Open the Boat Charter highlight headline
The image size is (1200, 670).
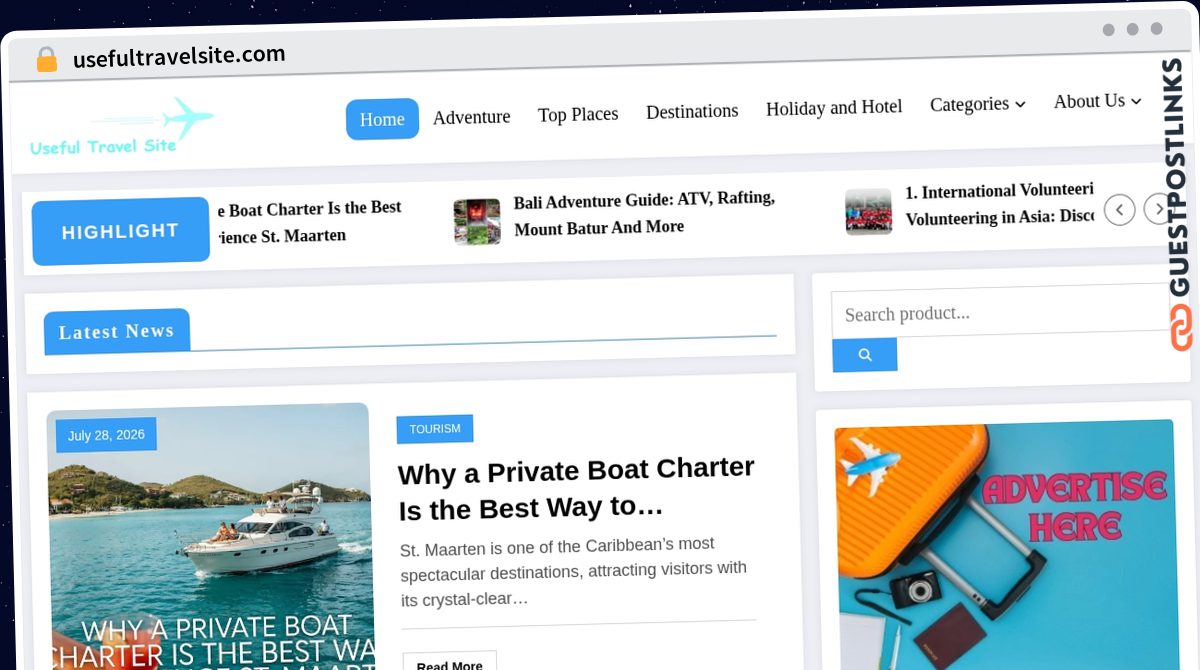click(309, 222)
